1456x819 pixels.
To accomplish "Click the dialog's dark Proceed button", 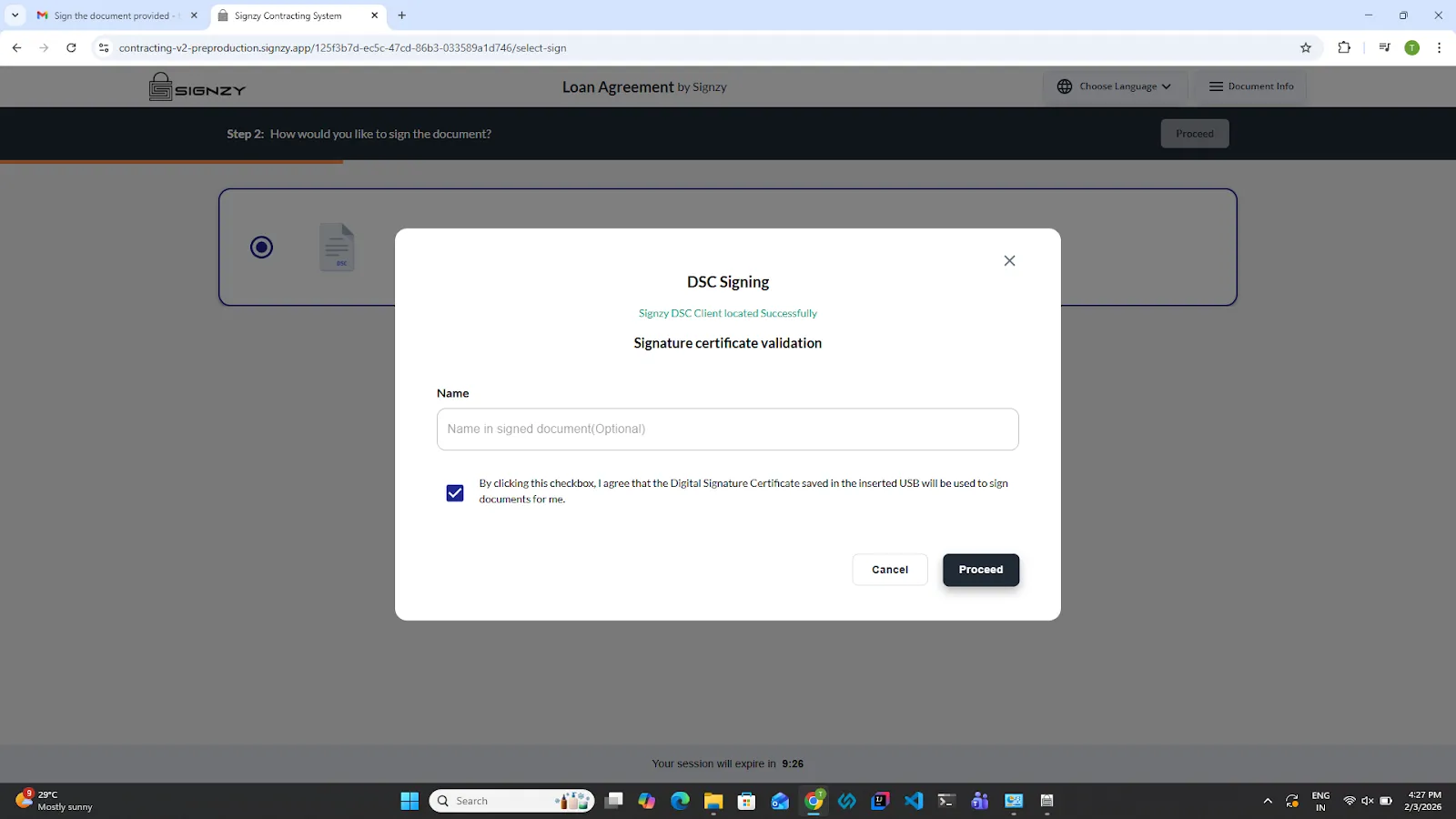I will [x=980, y=570].
